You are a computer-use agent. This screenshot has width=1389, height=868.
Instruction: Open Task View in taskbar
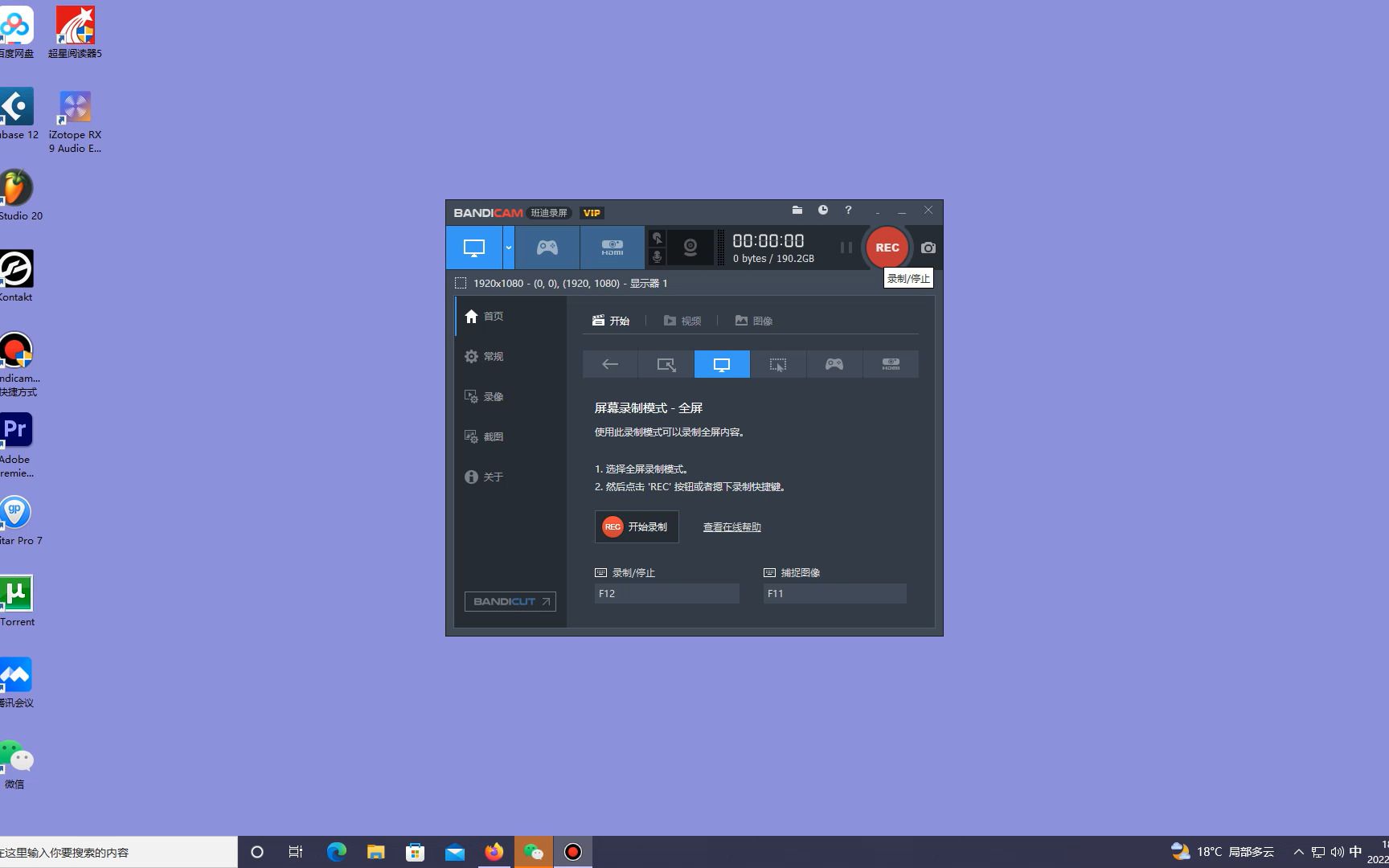point(296,852)
